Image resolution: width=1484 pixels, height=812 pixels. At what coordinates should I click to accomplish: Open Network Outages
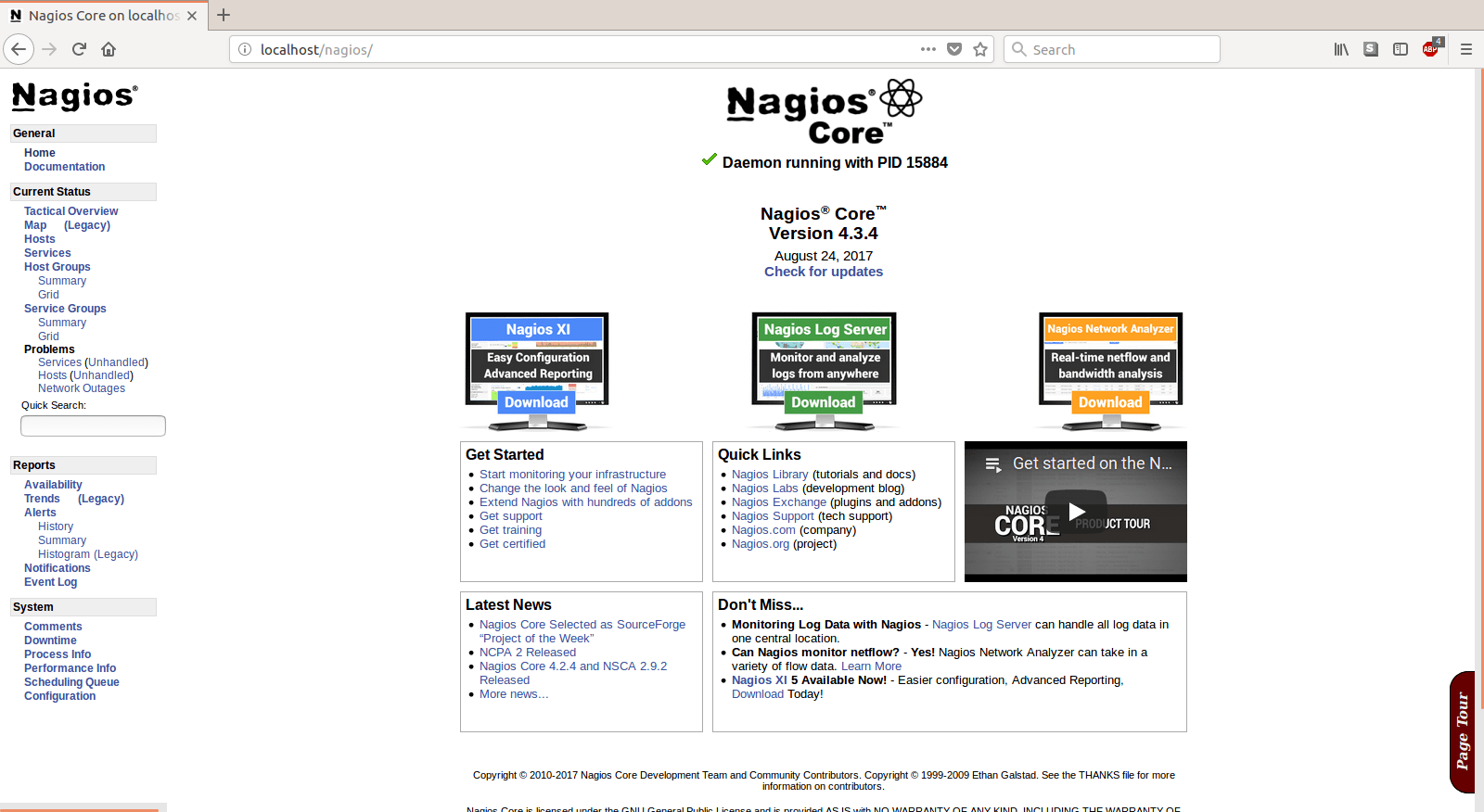82,388
